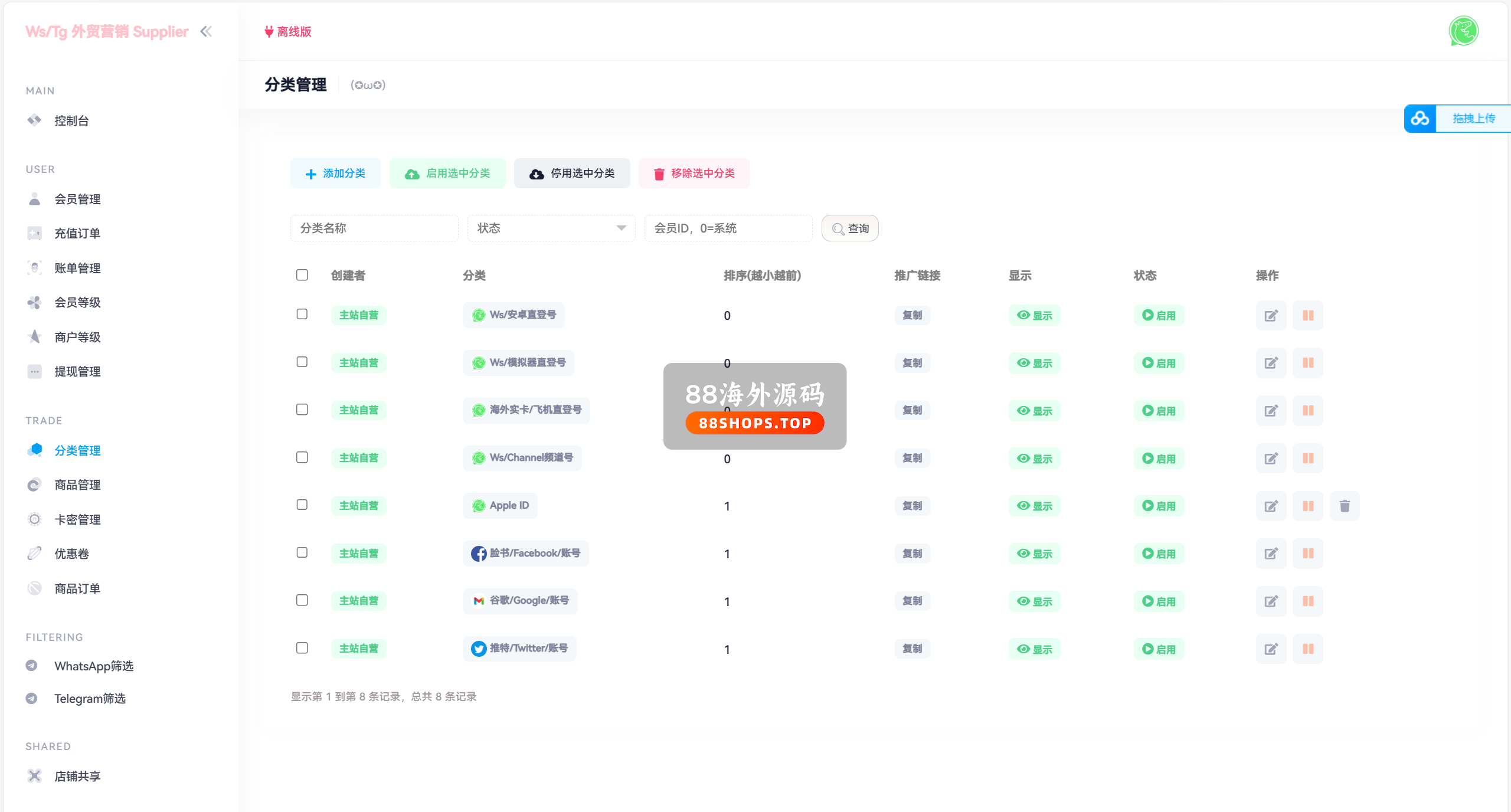Click 复制 link for 海外实卡/飞机直登号
Image resolution: width=1511 pixels, height=812 pixels.
(912, 411)
